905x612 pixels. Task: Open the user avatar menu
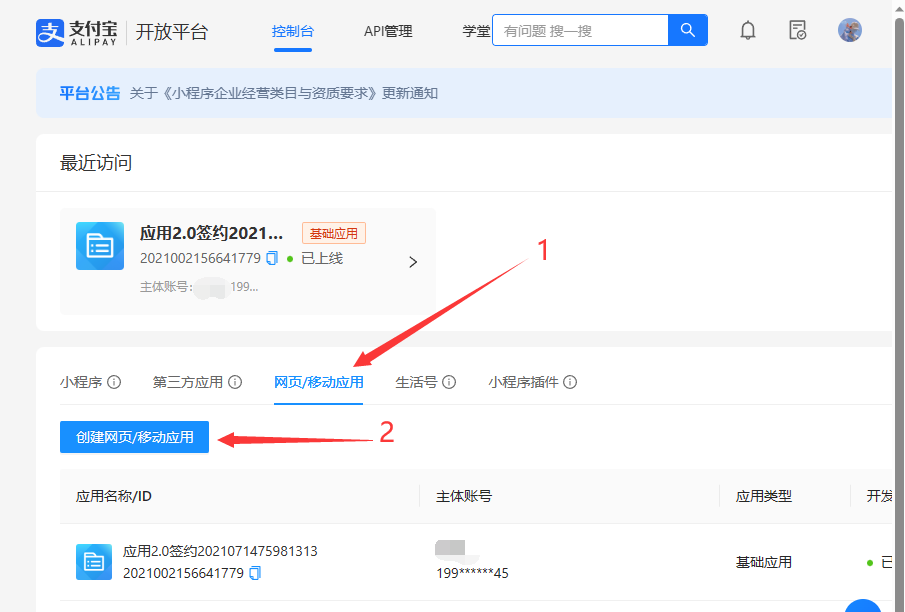pyautogui.click(x=850, y=30)
